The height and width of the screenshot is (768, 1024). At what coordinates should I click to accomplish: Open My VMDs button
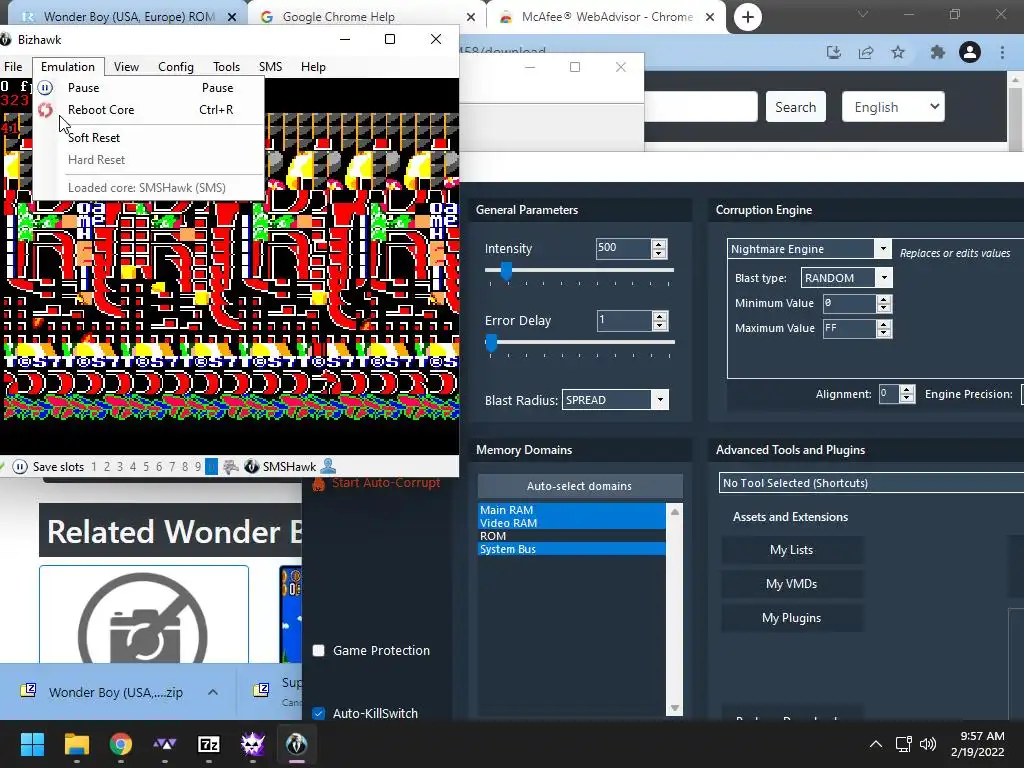(792, 584)
